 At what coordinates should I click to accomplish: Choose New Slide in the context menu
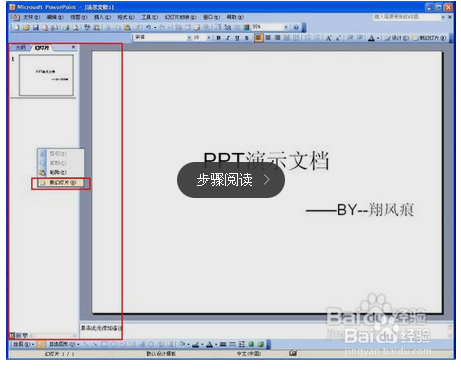click(60, 183)
